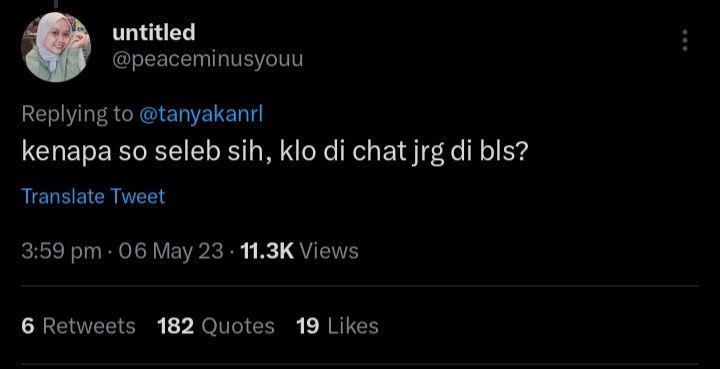The height and width of the screenshot is (369, 720).
Task: Tap the thread connector line above the avatar
Action: point(56,4)
